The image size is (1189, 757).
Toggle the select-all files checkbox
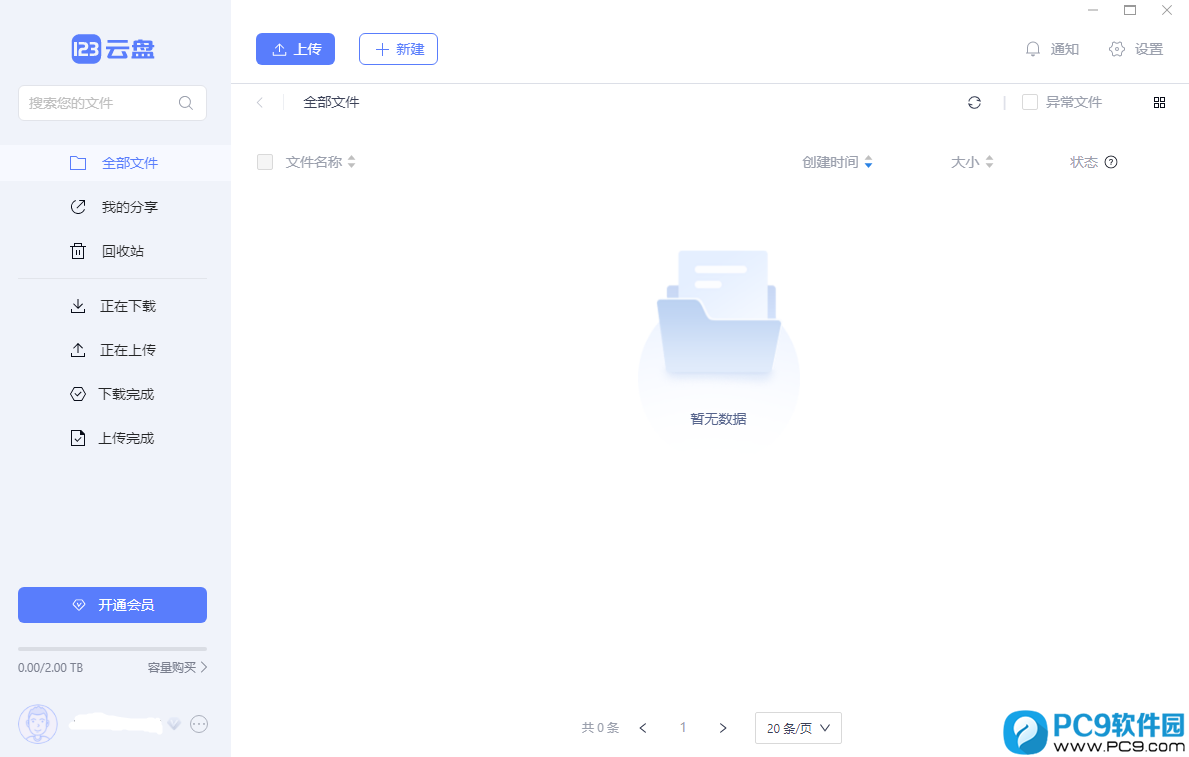[x=265, y=162]
